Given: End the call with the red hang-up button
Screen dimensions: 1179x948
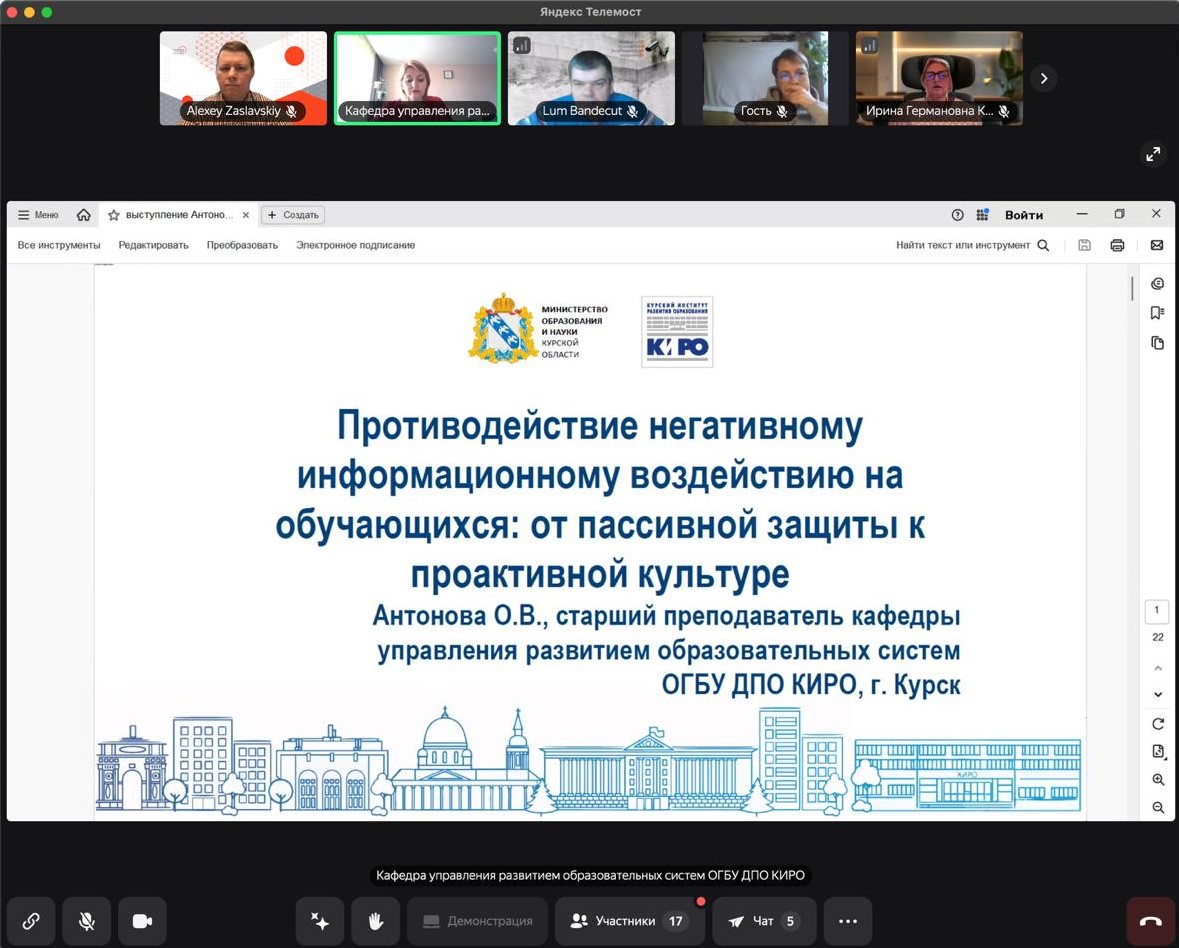Looking at the screenshot, I should pyautogui.click(x=1150, y=921).
